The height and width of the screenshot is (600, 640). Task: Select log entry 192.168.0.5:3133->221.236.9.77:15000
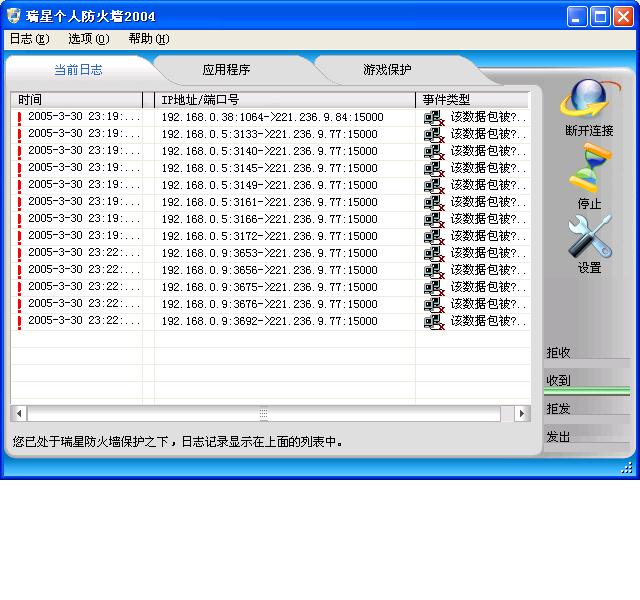tap(269, 135)
